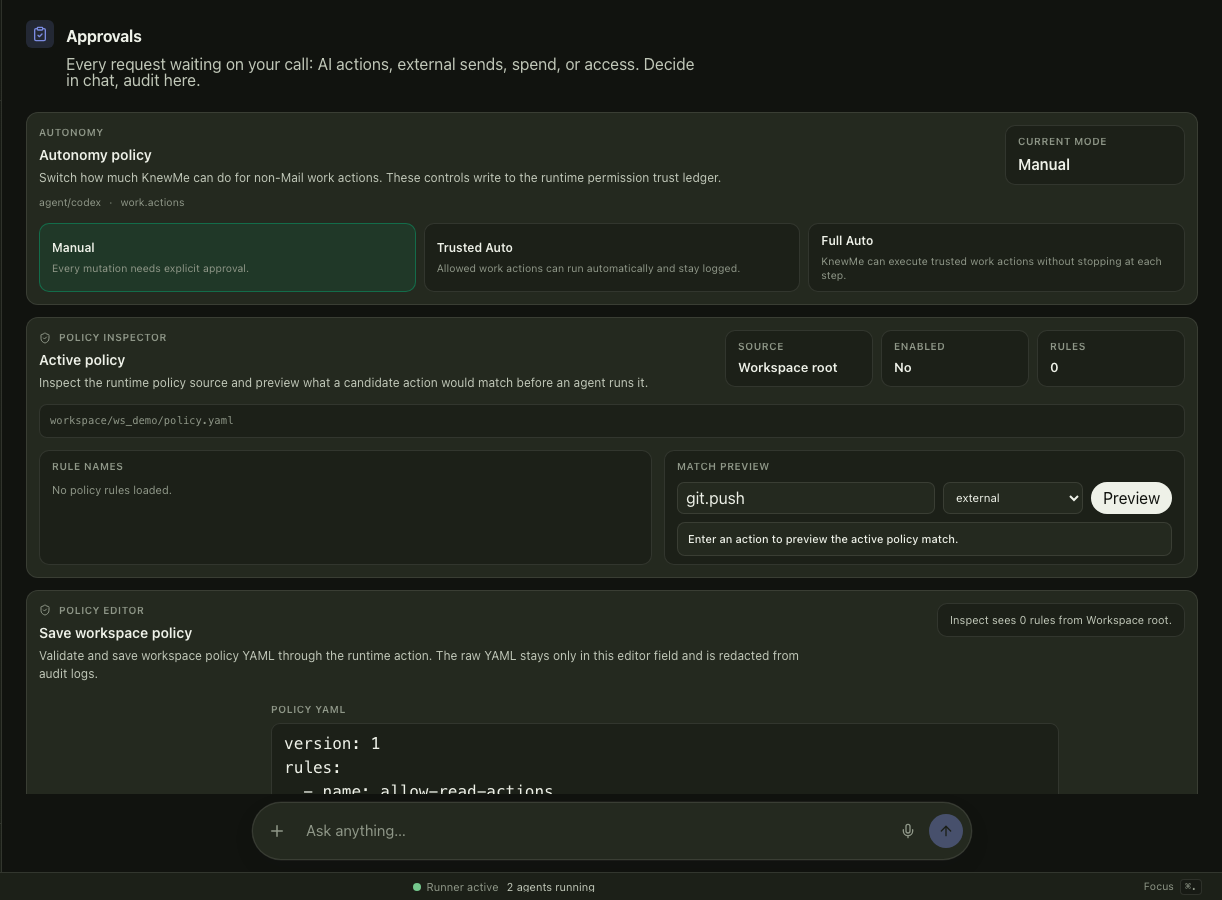The width and height of the screenshot is (1222, 900).
Task: Click the Current Mode Manual card
Action: pyautogui.click(x=1095, y=155)
